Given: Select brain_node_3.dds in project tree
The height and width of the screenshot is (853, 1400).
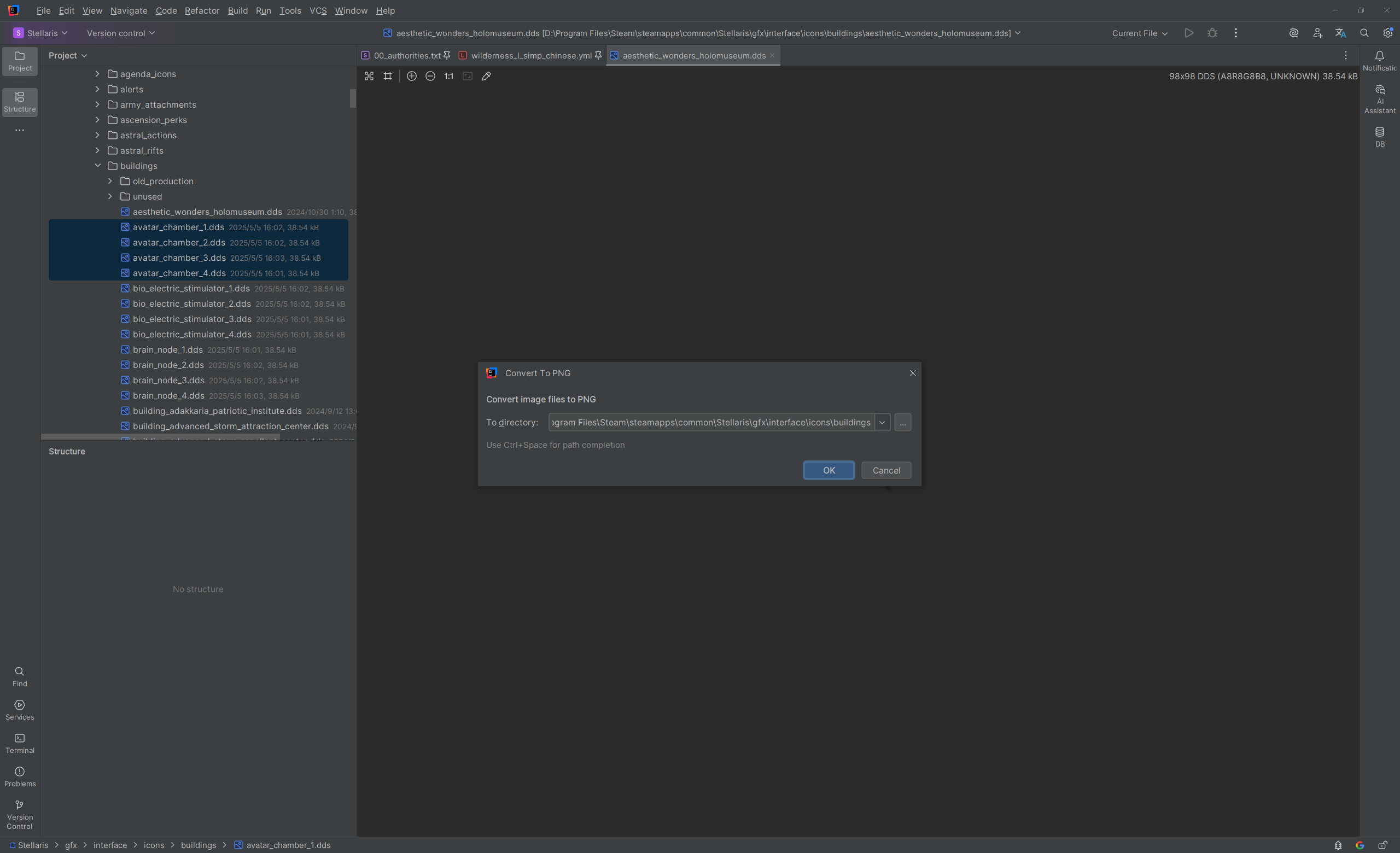Looking at the screenshot, I should pos(199,381).
